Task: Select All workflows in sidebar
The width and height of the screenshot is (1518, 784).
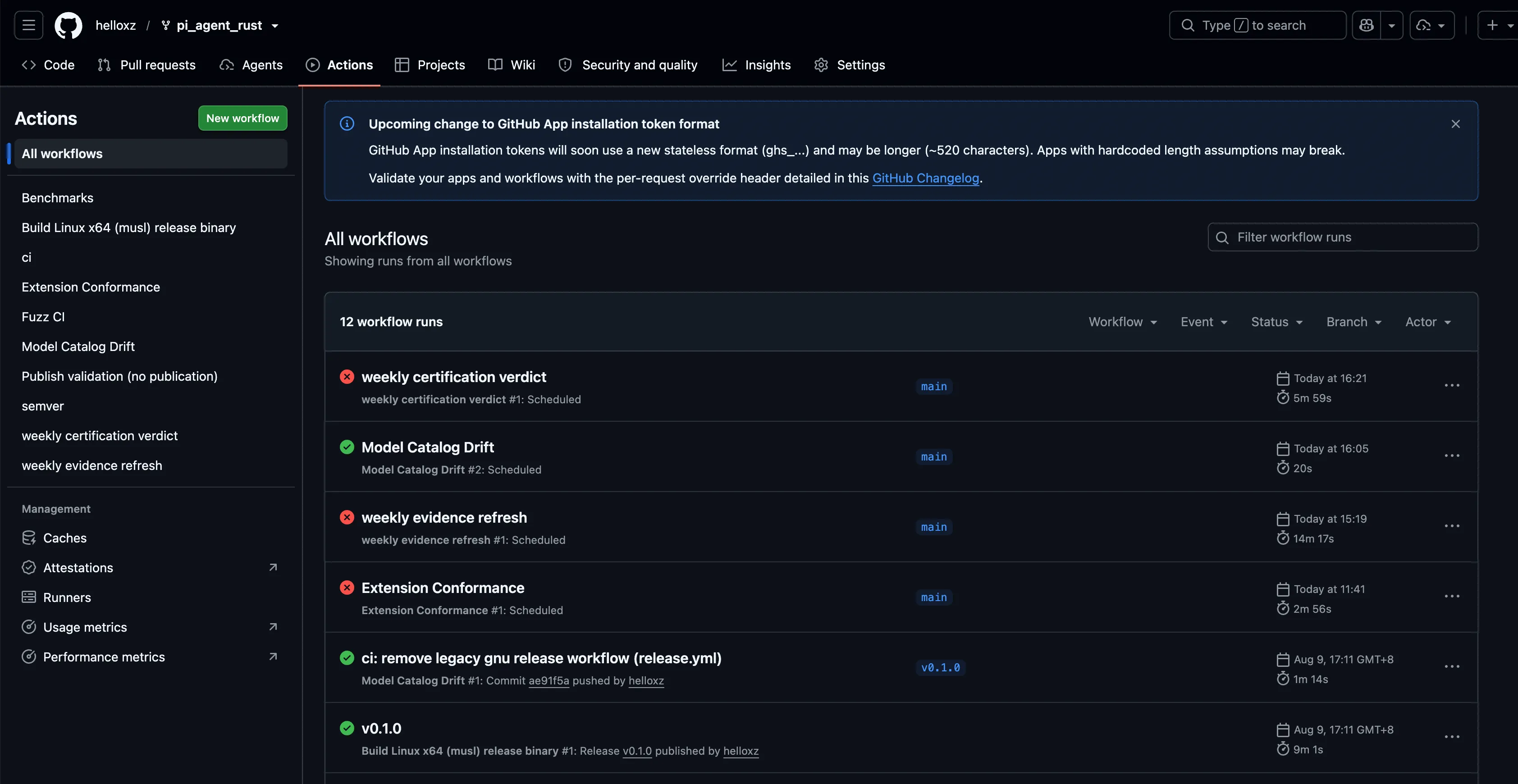Action: 151,153
